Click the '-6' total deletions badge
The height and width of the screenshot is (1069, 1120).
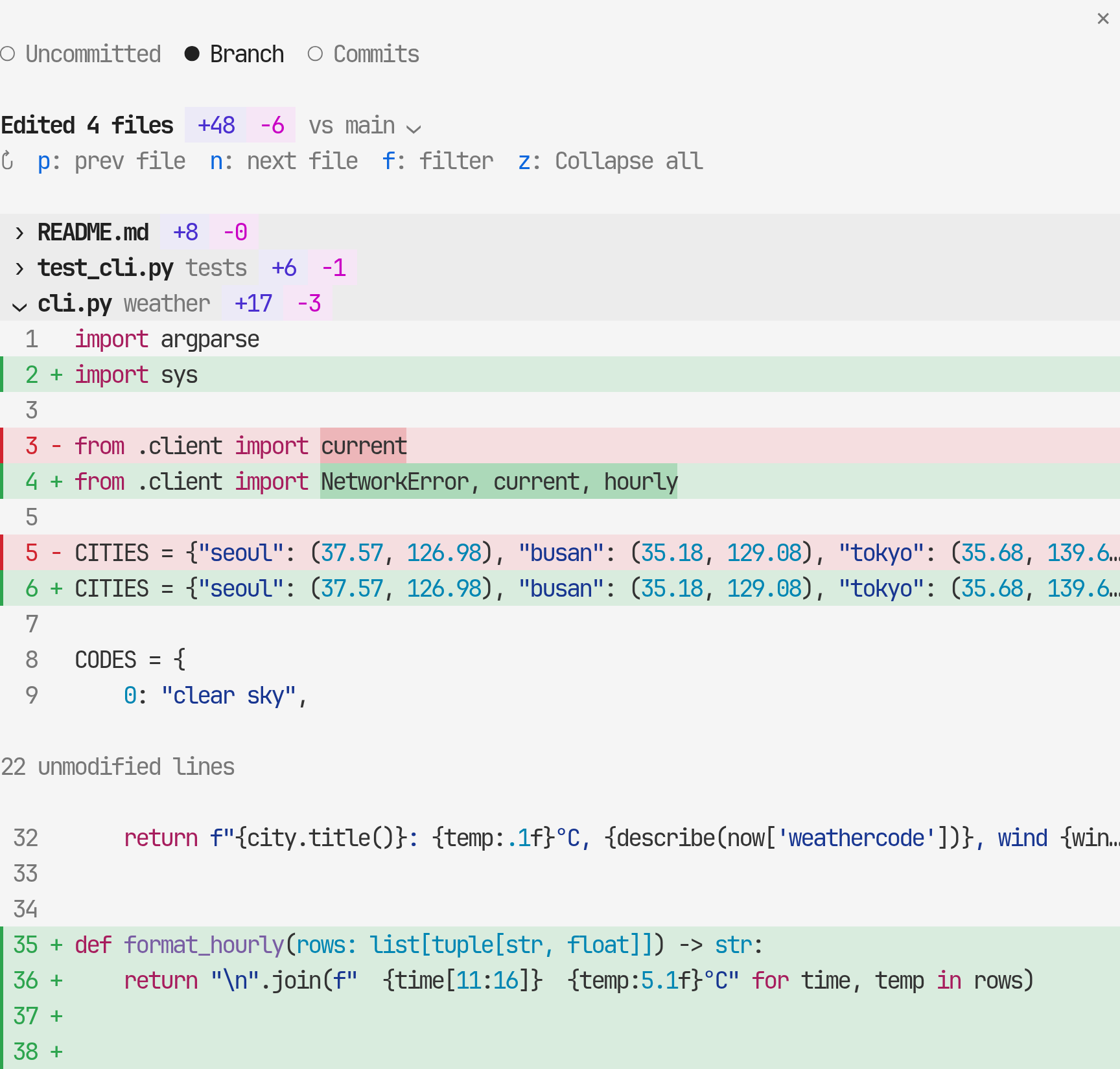tap(272, 125)
